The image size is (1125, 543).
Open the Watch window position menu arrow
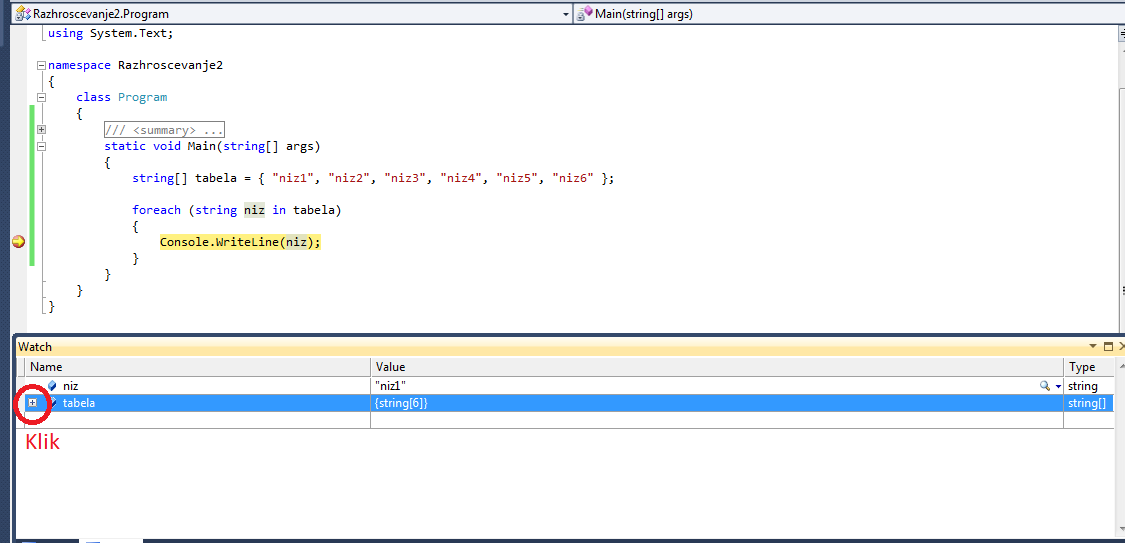click(1093, 347)
